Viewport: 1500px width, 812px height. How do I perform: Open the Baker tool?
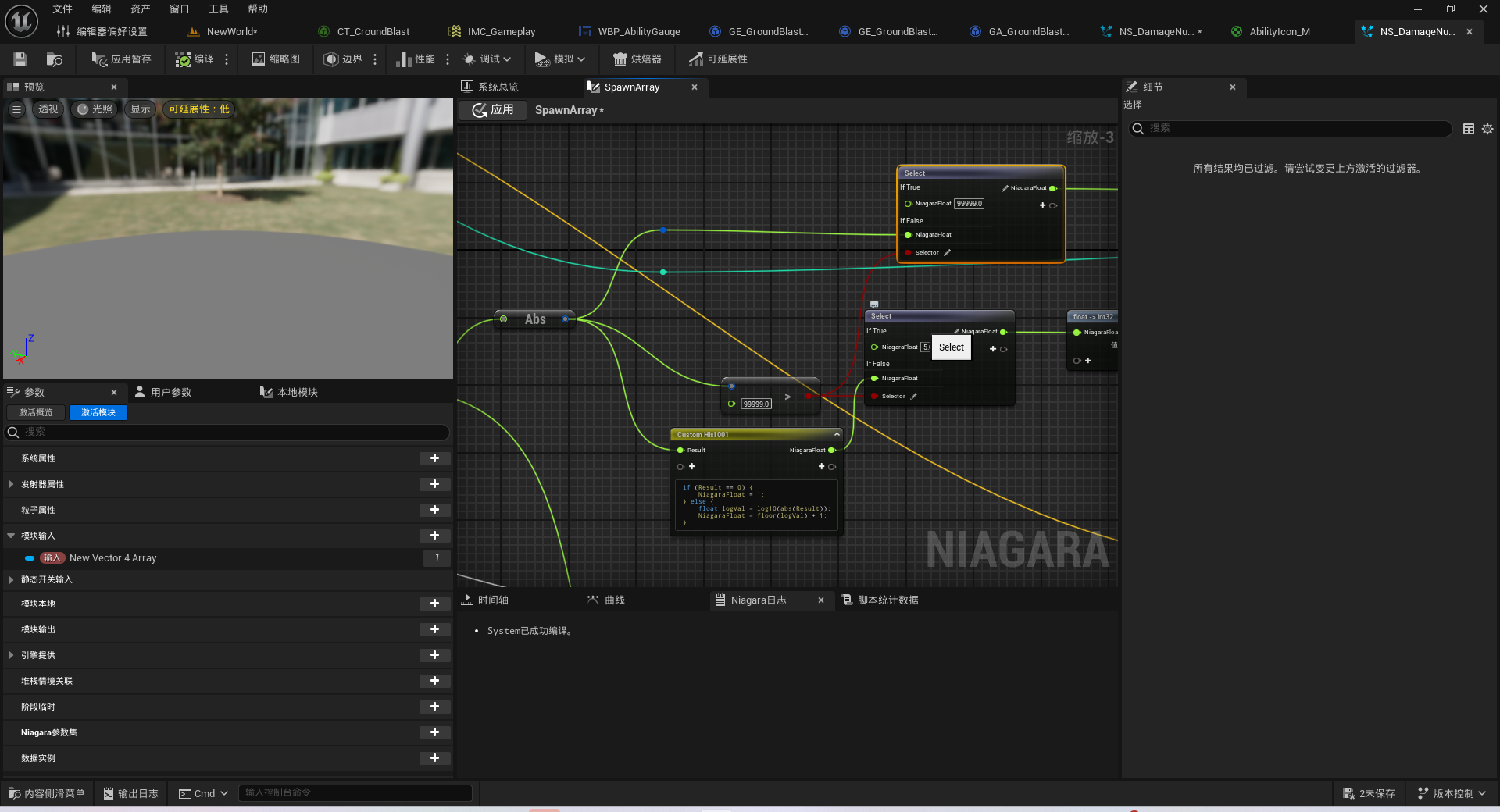637,59
